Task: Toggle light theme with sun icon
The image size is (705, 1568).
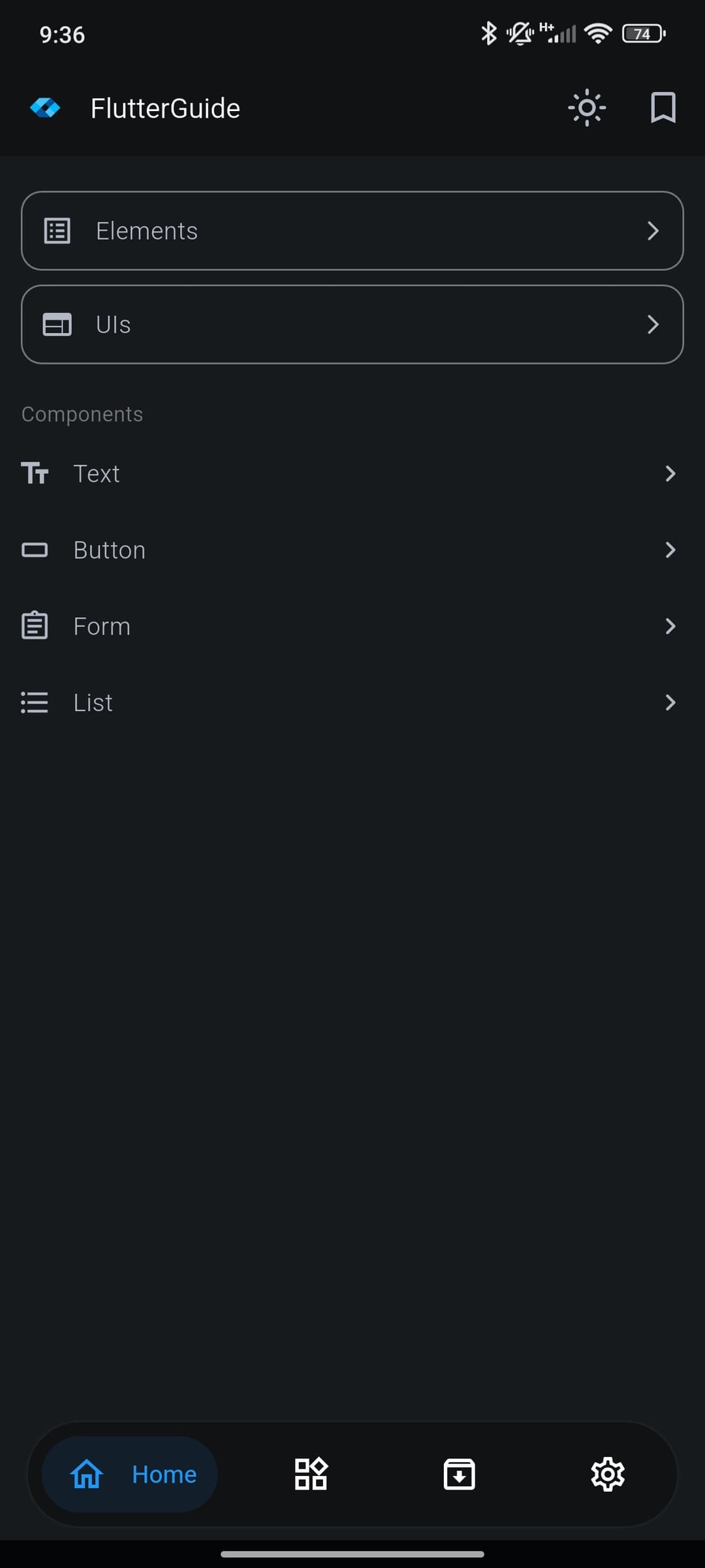Action: pos(587,108)
